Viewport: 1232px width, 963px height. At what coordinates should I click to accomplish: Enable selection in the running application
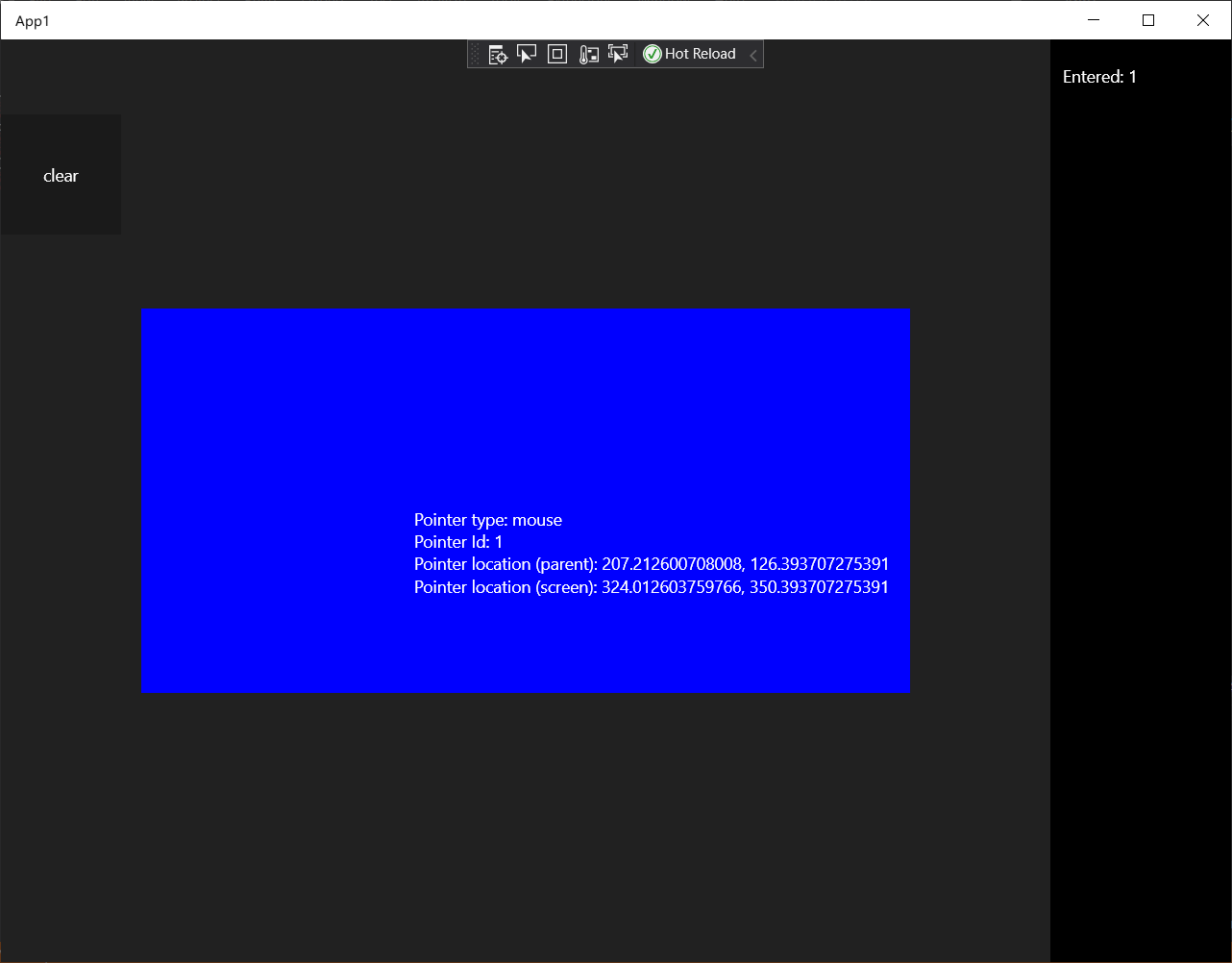tap(617, 54)
